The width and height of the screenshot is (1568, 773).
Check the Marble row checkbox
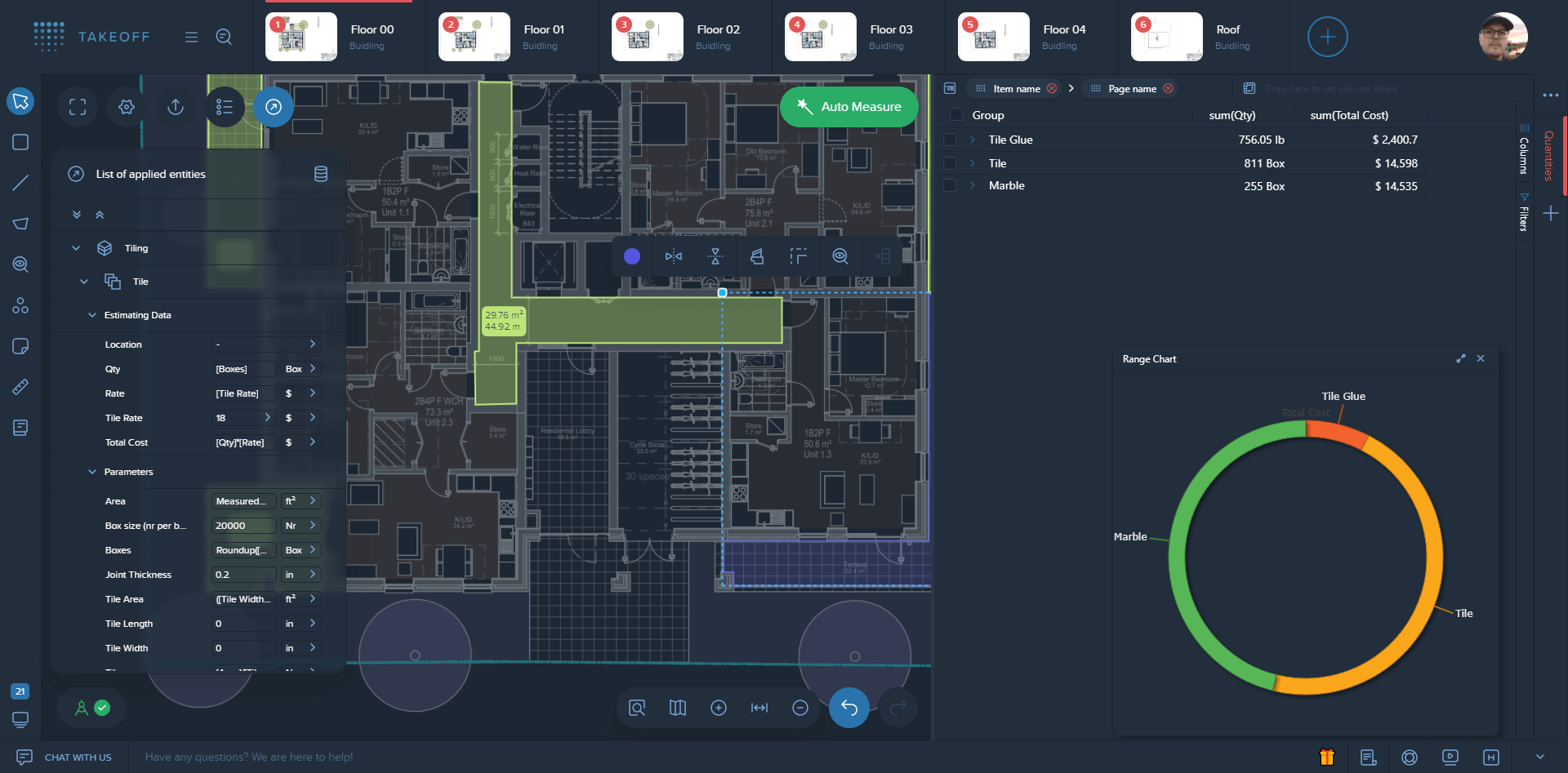[950, 185]
